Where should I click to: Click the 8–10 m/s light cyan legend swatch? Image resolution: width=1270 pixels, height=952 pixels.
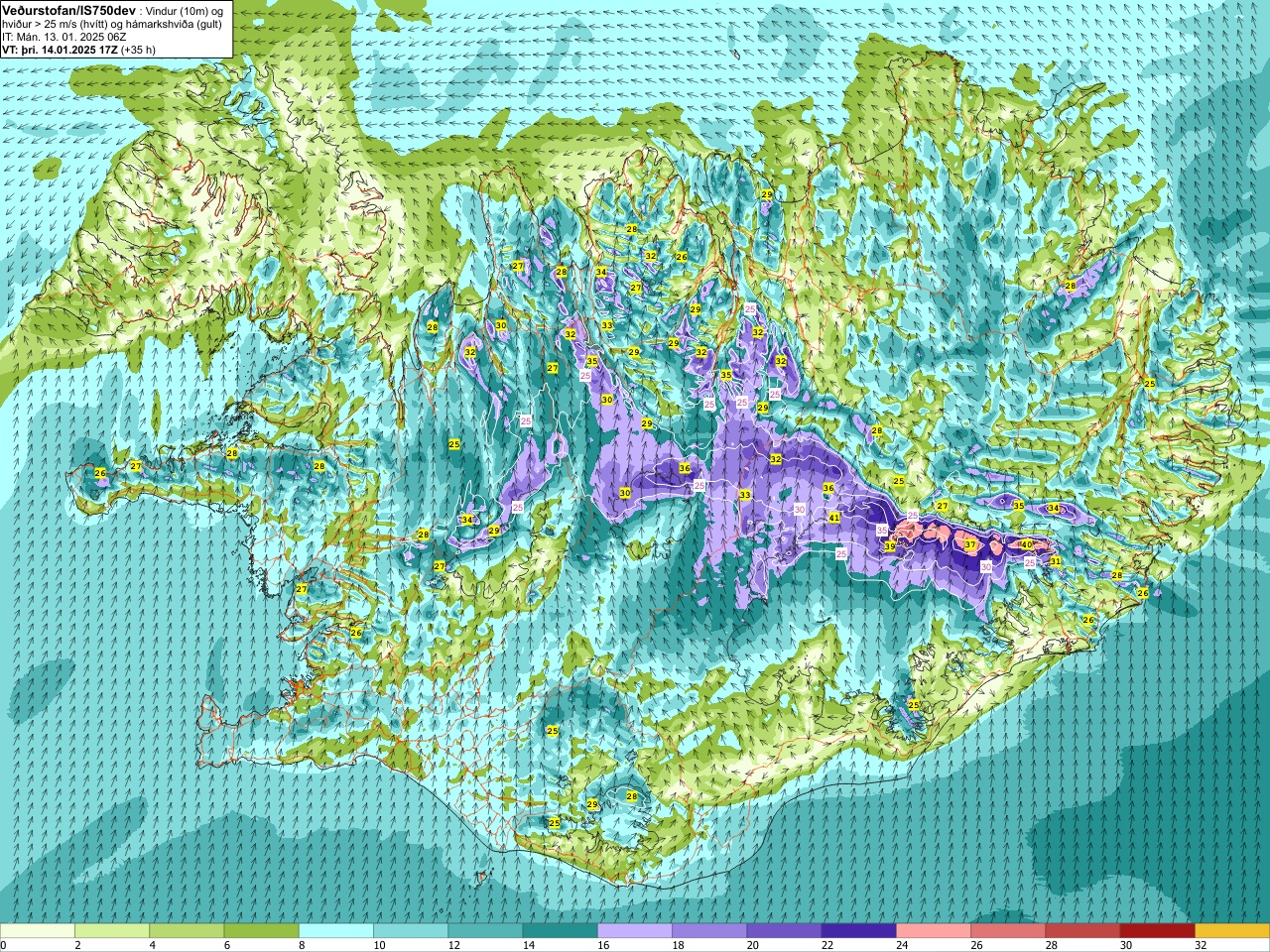coord(336,931)
